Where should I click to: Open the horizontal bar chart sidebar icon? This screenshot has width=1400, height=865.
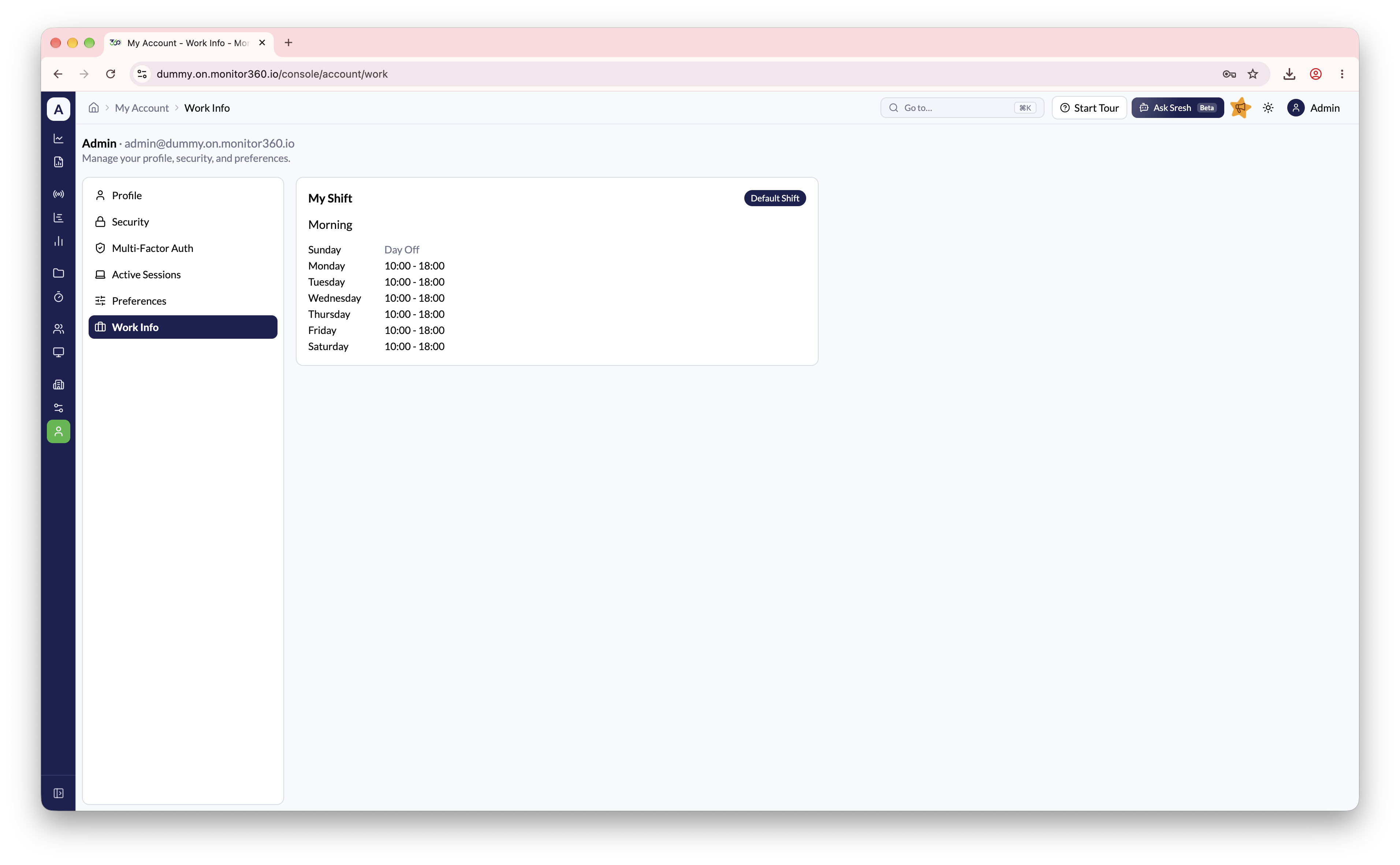point(58,218)
